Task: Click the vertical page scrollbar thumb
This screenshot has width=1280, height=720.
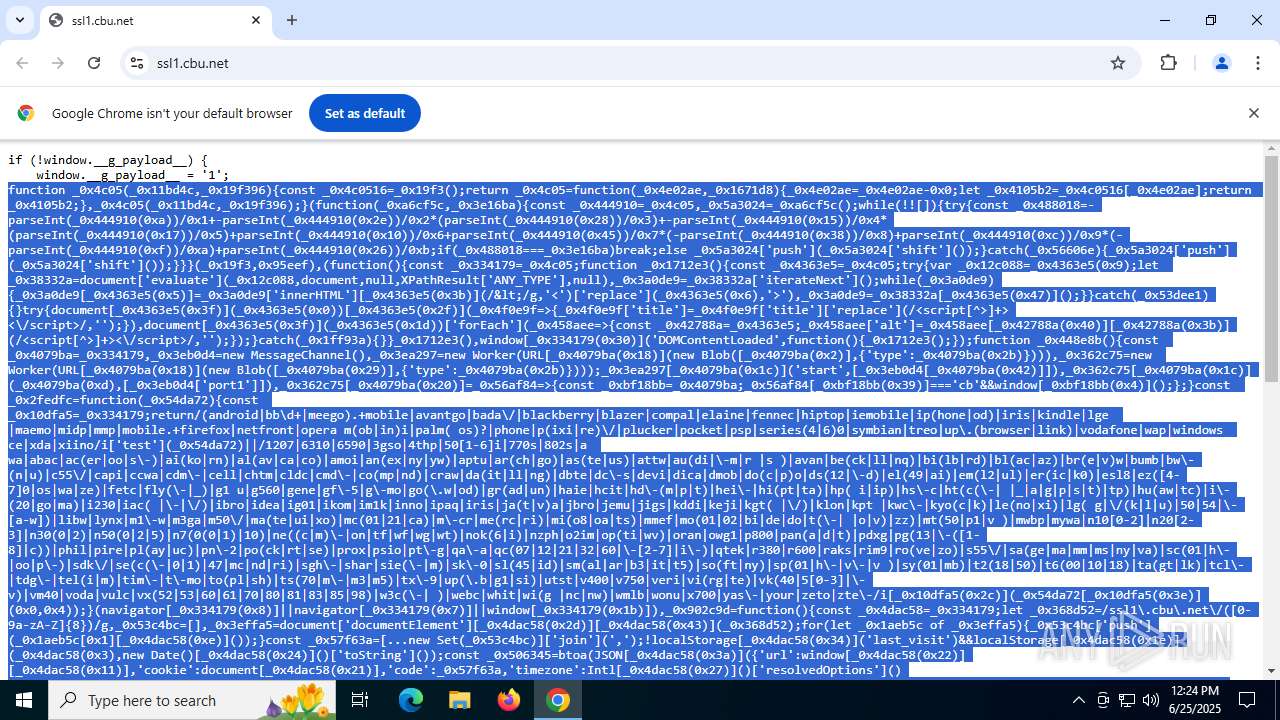Action: (1271, 268)
